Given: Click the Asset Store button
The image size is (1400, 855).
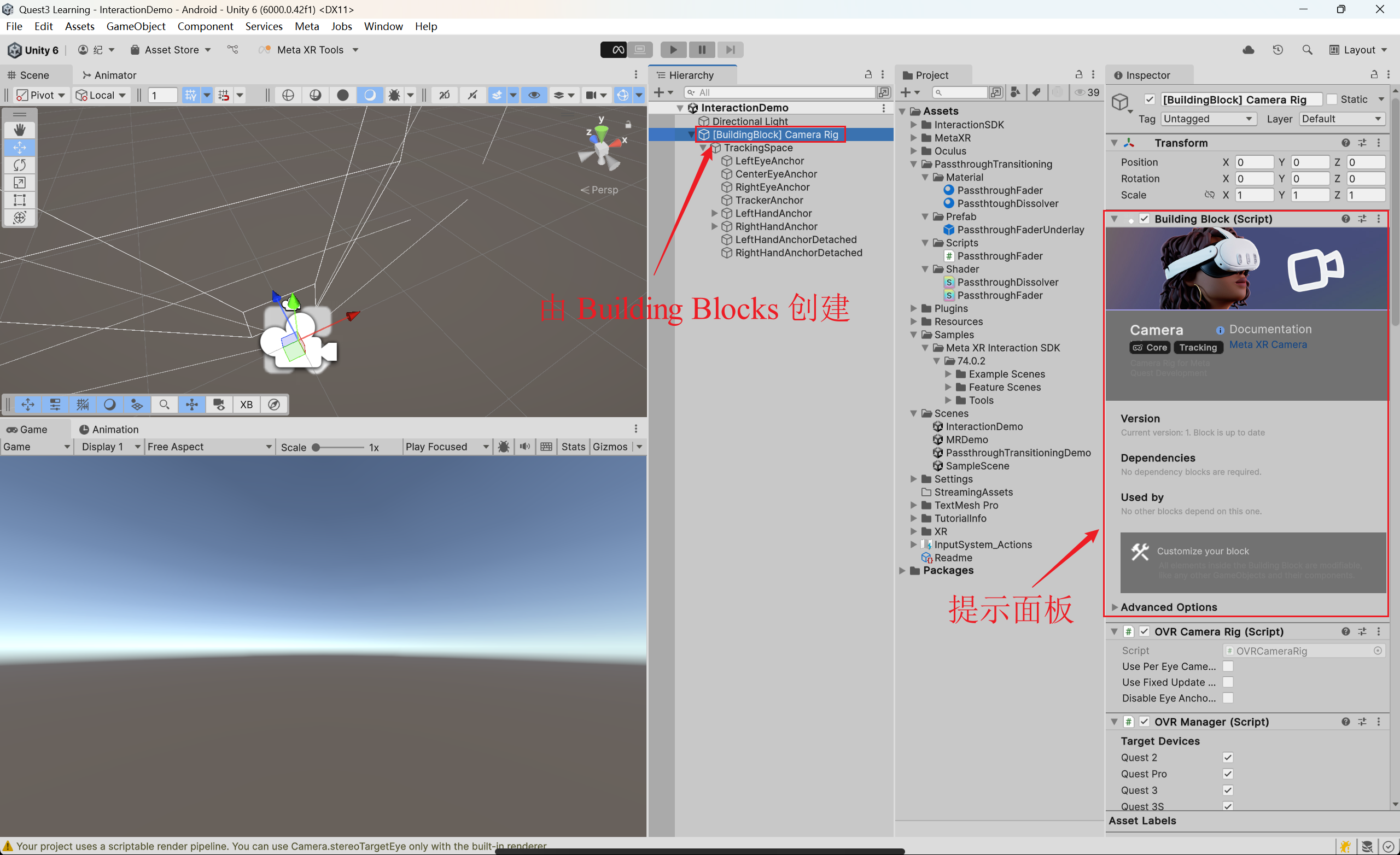Looking at the screenshot, I should click(x=171, y=50).
